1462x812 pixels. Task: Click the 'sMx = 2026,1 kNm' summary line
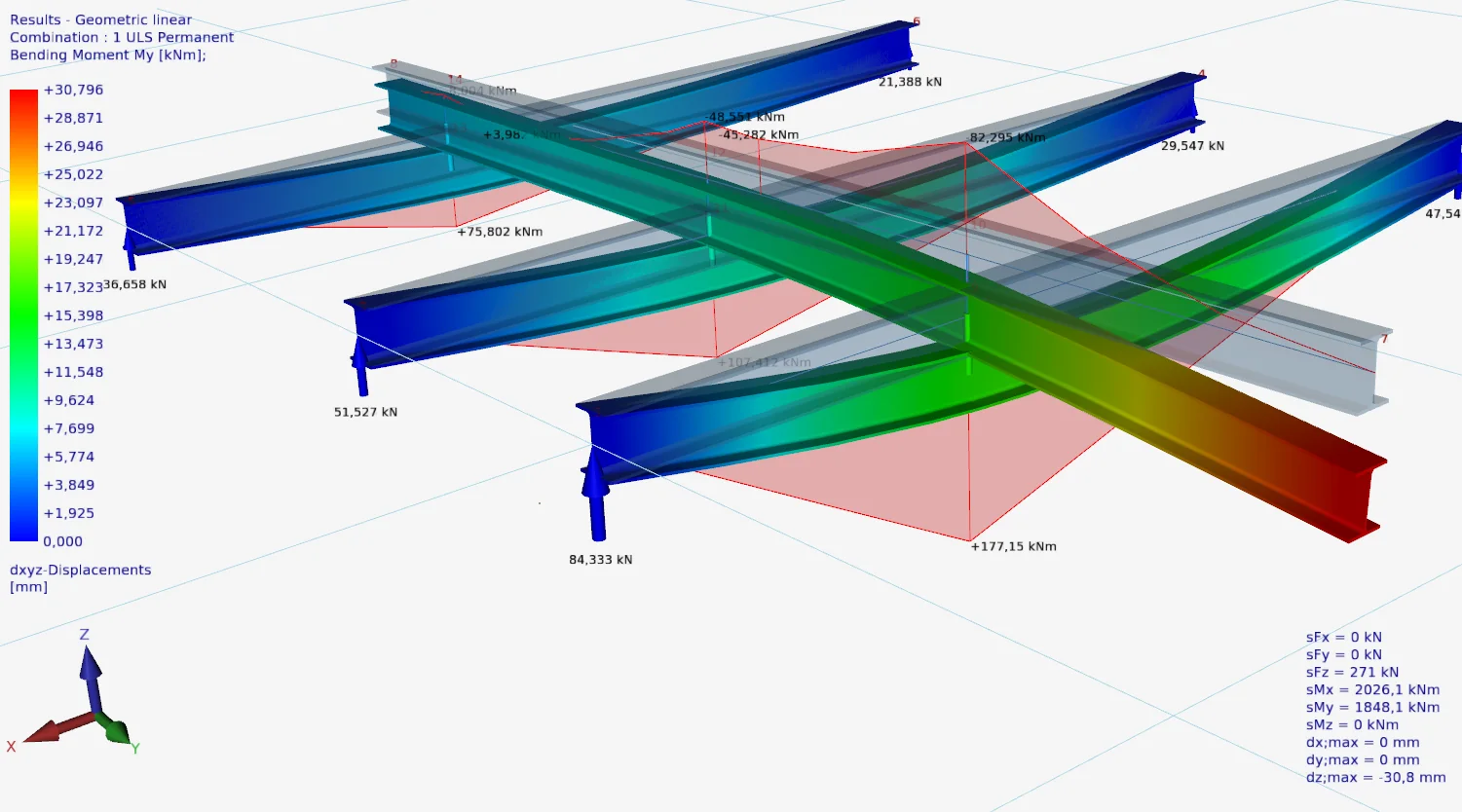point(1372,689)
